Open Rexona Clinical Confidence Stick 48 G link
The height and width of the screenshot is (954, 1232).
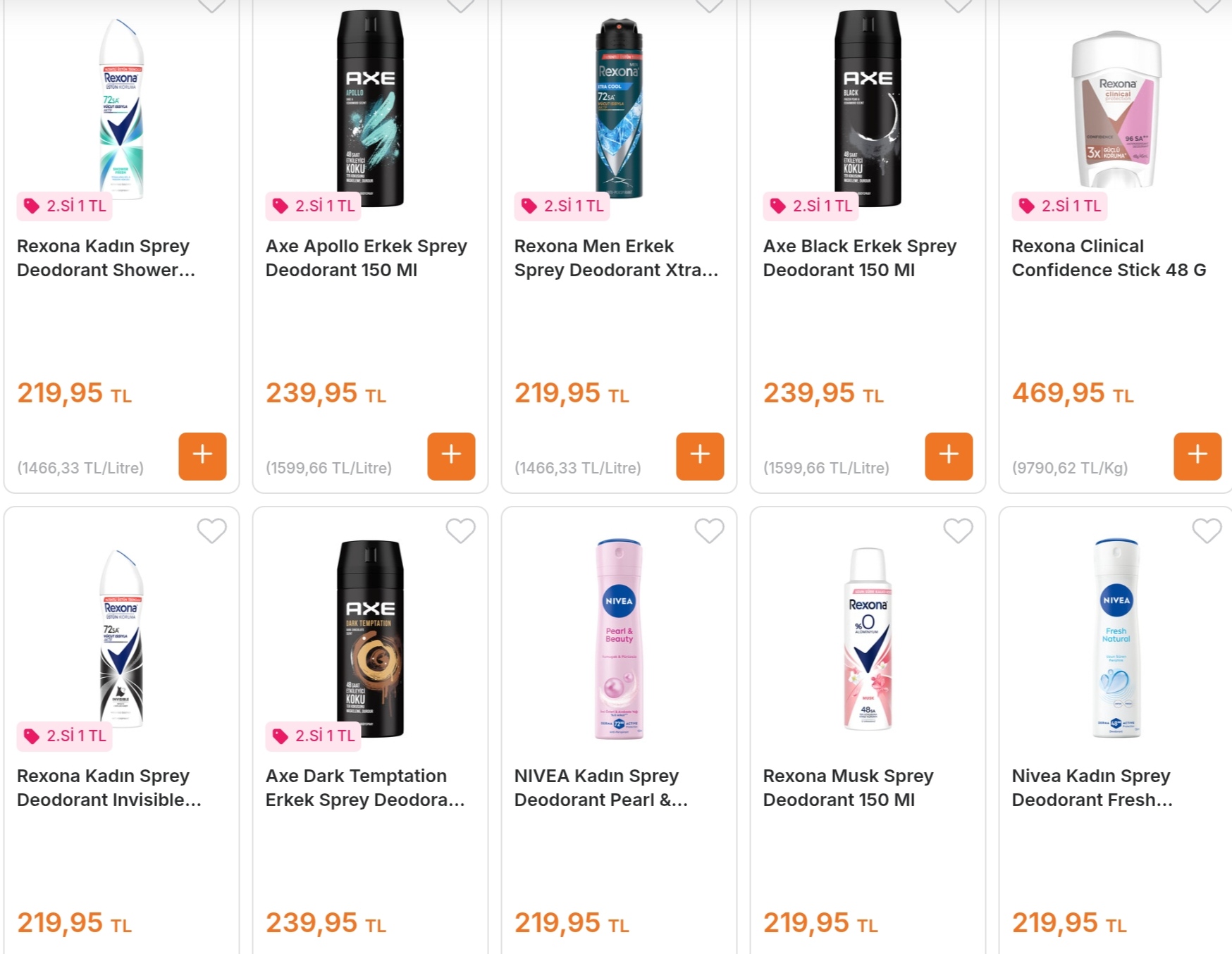pyautogui.click(x=1108, y=258)
